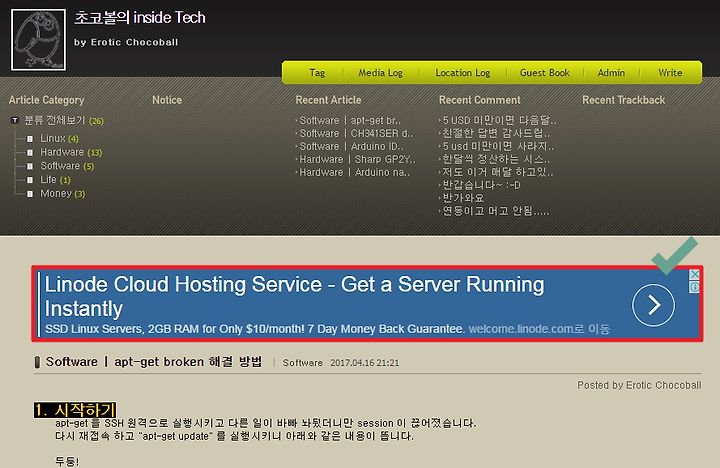The width and height of the screenshot is (720, 468).
Task: Collapse the 분류 전체보기 category tree icon
Action: (15, 120)
